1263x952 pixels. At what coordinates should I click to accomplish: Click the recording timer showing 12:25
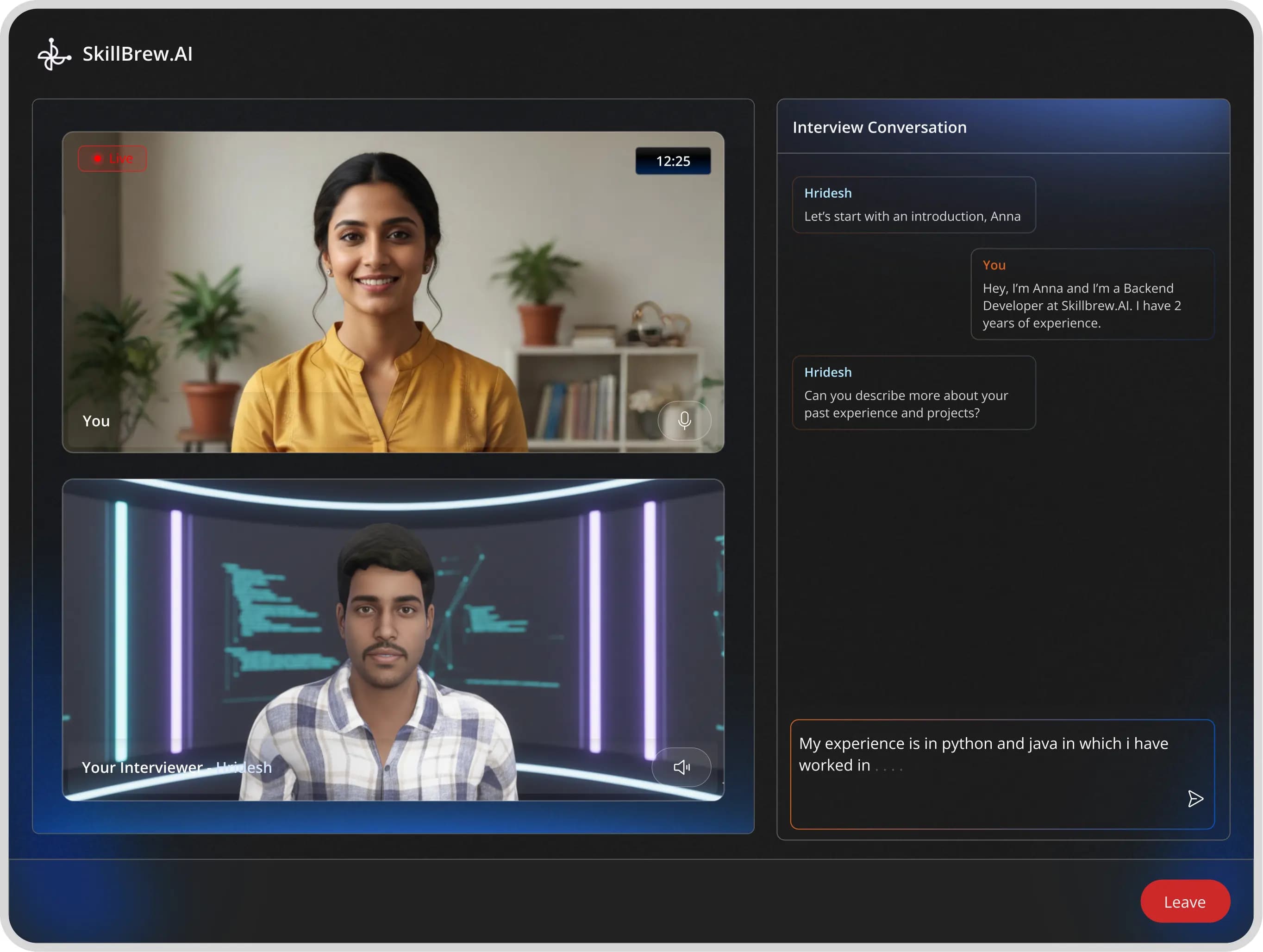click(673, 161)
